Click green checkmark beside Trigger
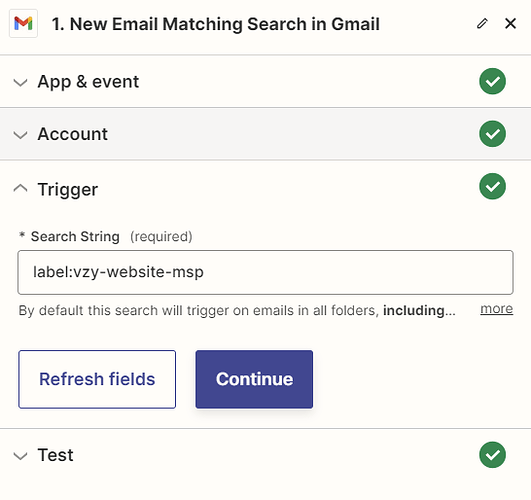This screenshot has height=500, width=531. 492,186
